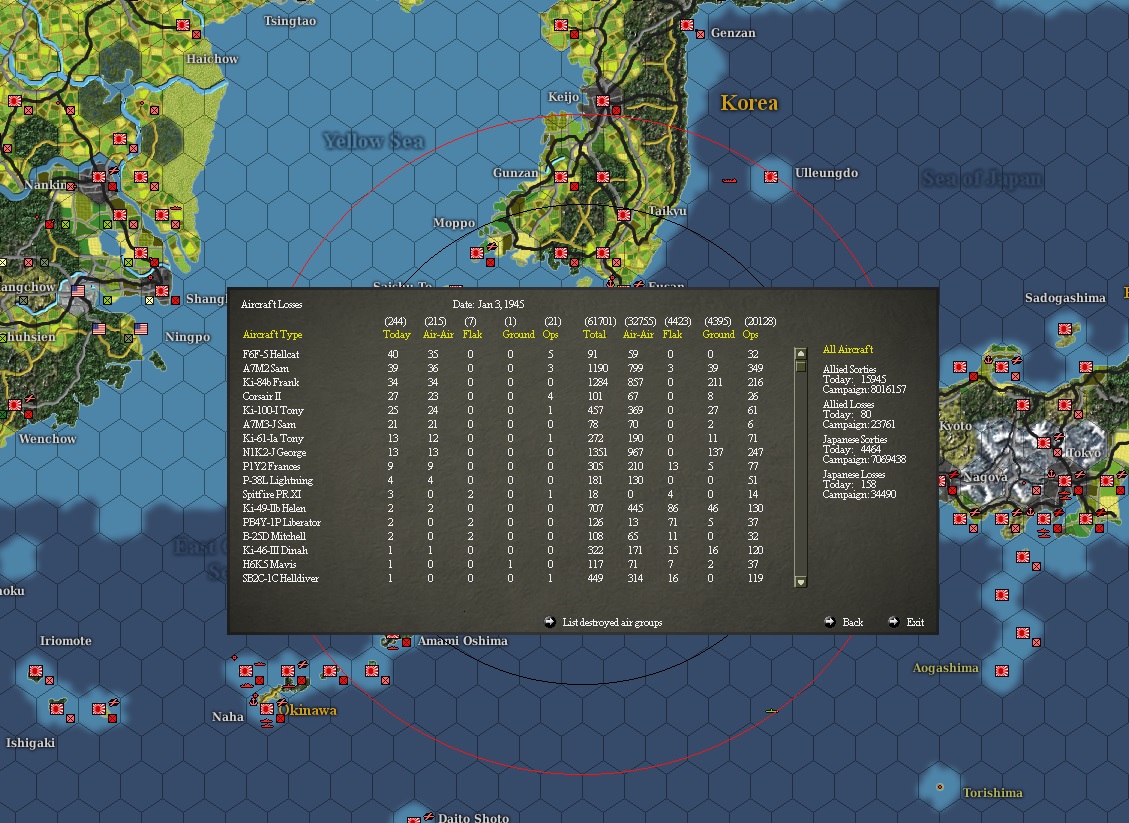Click the Okinawa map label
Image resolution: width=1129 pixels, height=823 pixels.
click(307, 710)
